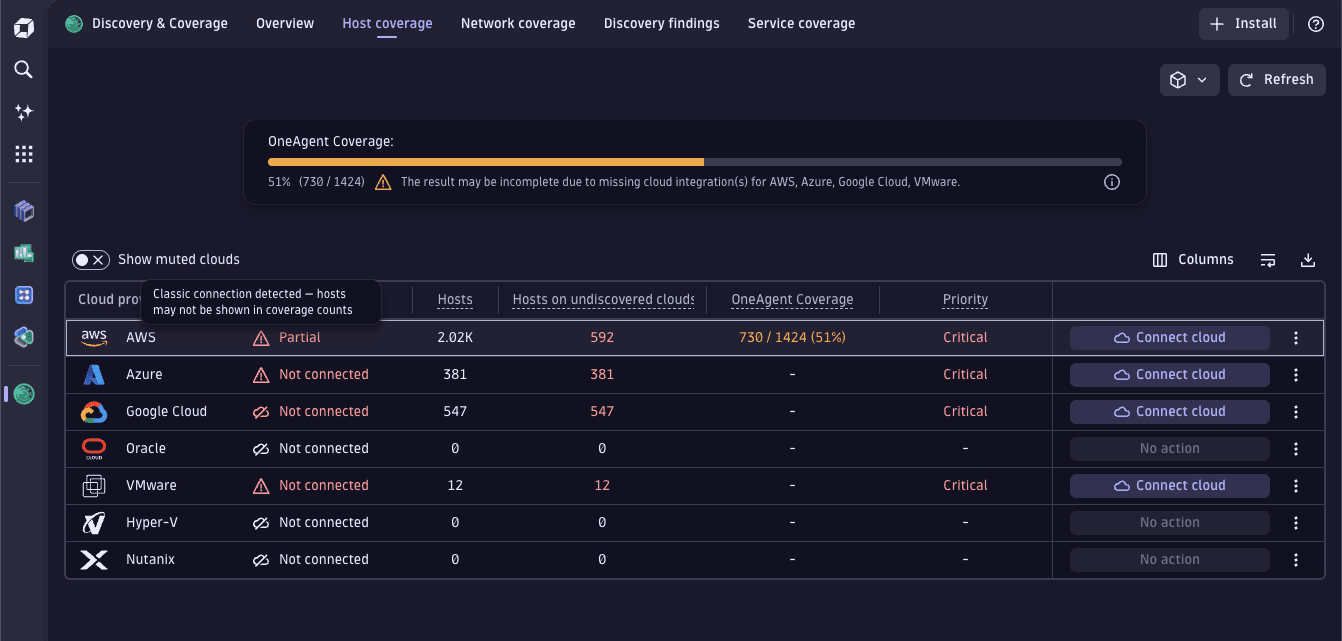This screenshot has width=1342, height=641.
Task: Click the Discovery & Coverage app title
Action: coord(160,23)
